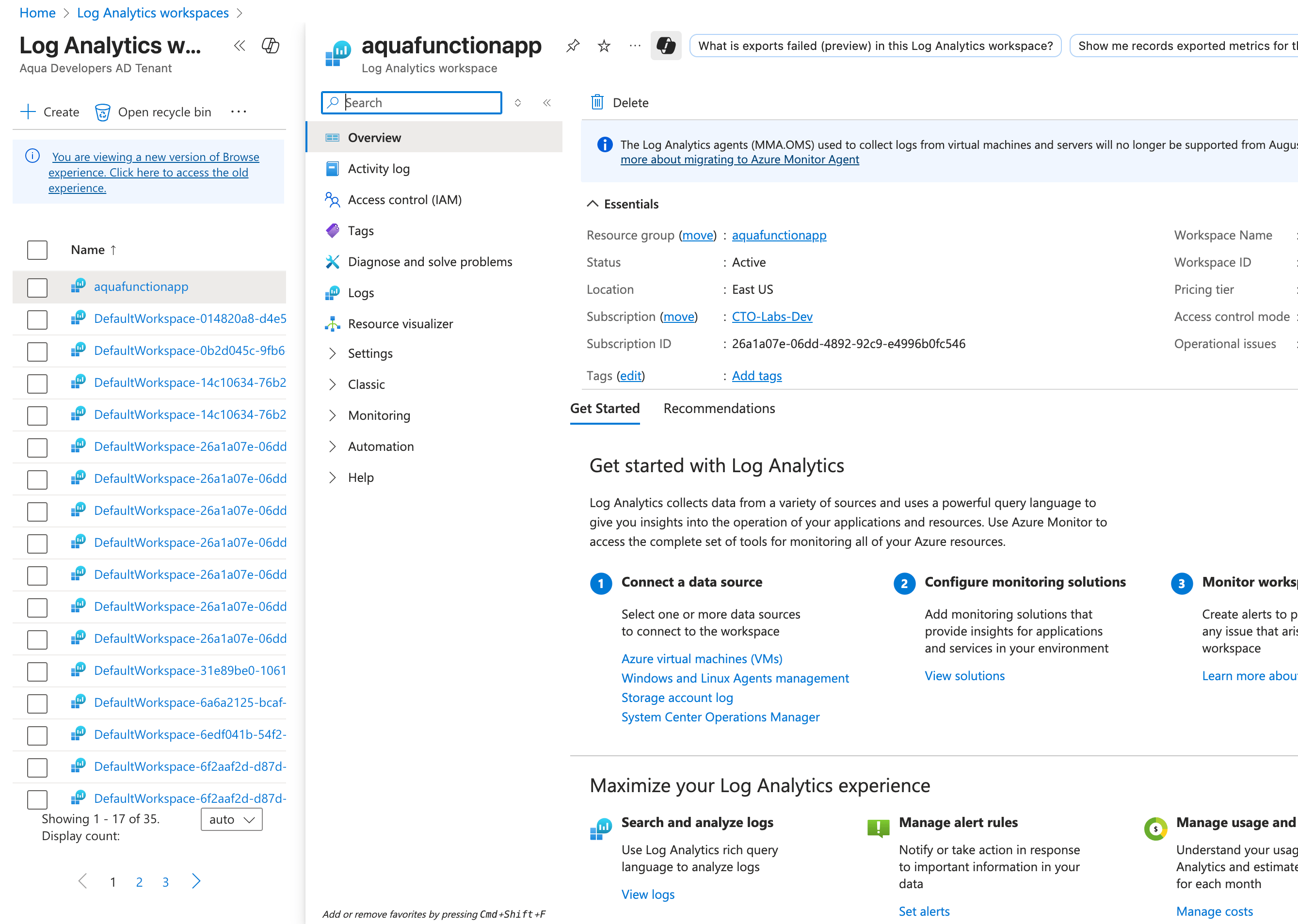Image resolution: width=1298 pixels, height=924 pixels.
Task: Click the expand/collapse all menu arrows beside Search
Action: 517,103
